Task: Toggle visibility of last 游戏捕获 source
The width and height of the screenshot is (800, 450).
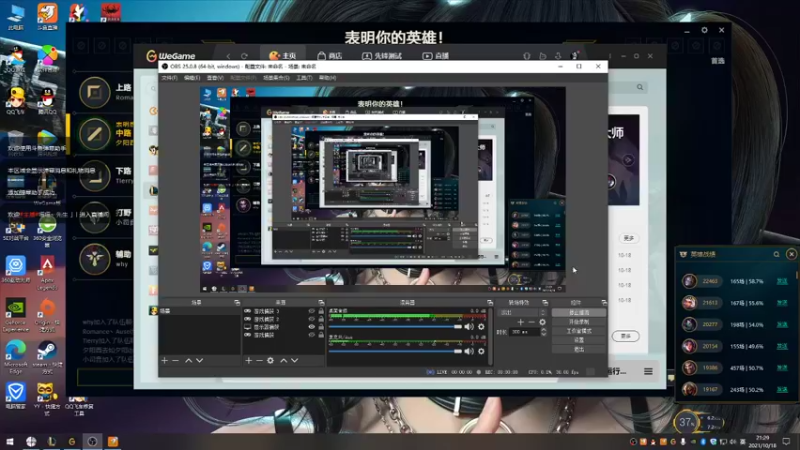Action: point(311,335)
